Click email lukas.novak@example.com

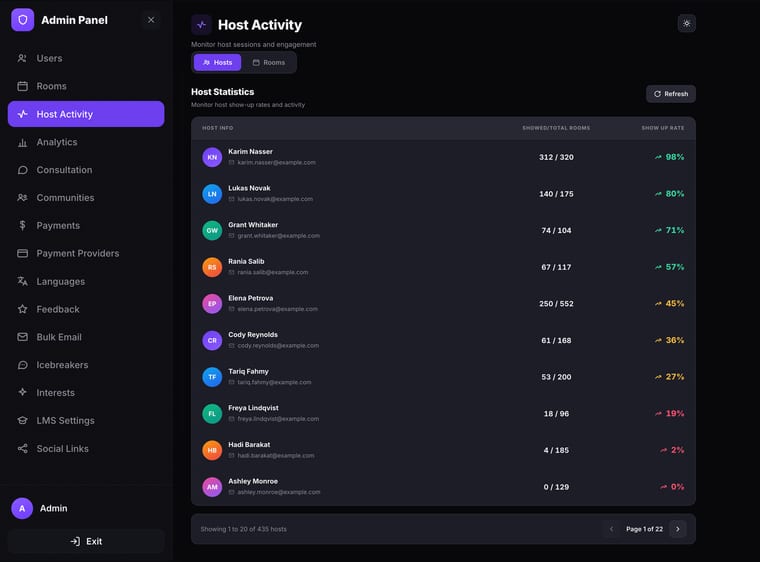coord(275,199)
